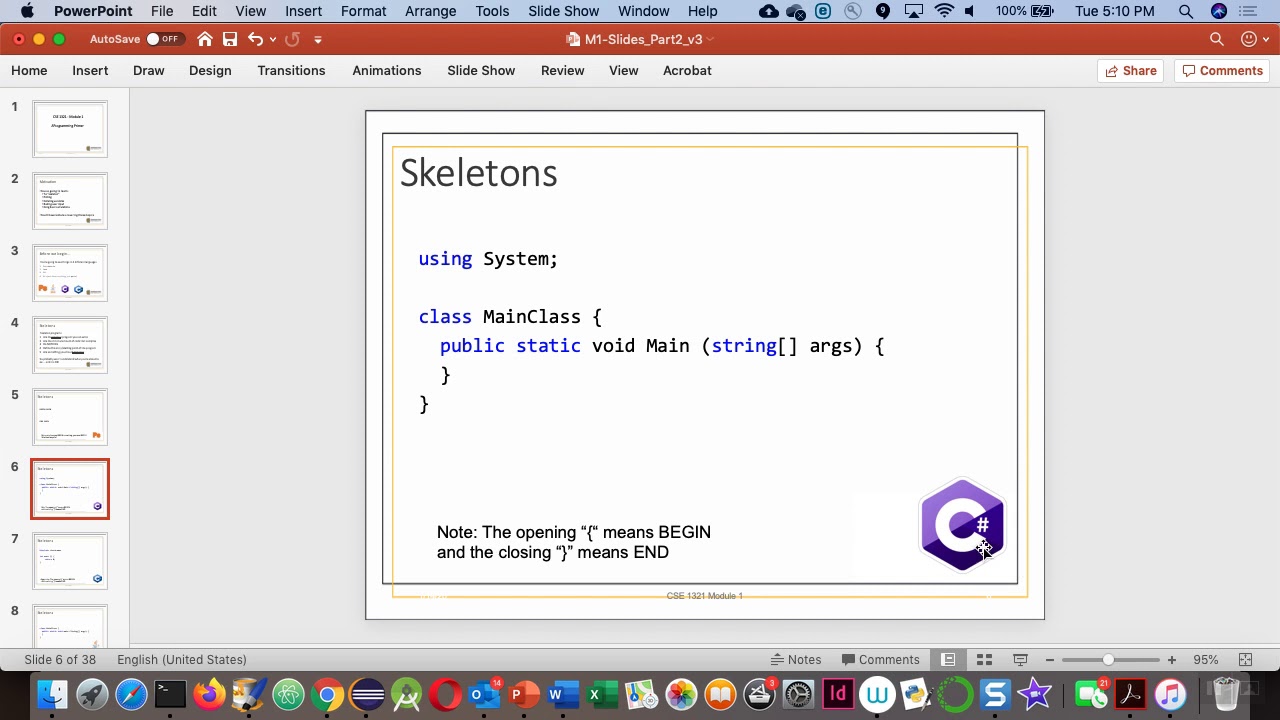Open Finder from the Dock
The image size is (1280, 720).
coord(52,694)
